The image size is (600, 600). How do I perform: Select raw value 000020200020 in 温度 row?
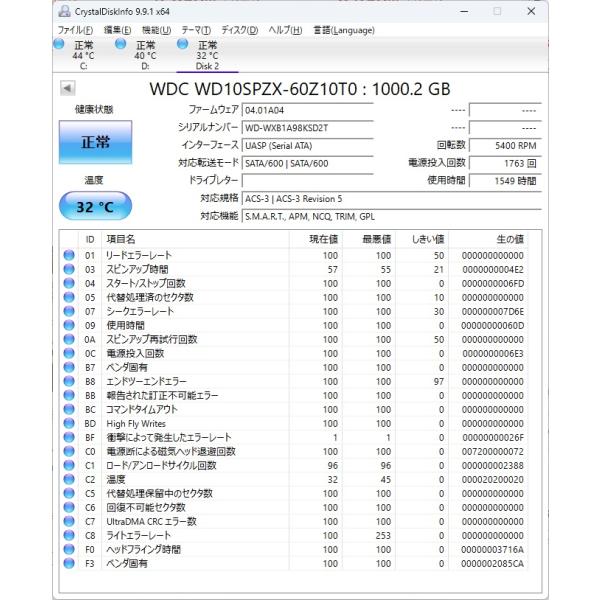coord(492,479)
